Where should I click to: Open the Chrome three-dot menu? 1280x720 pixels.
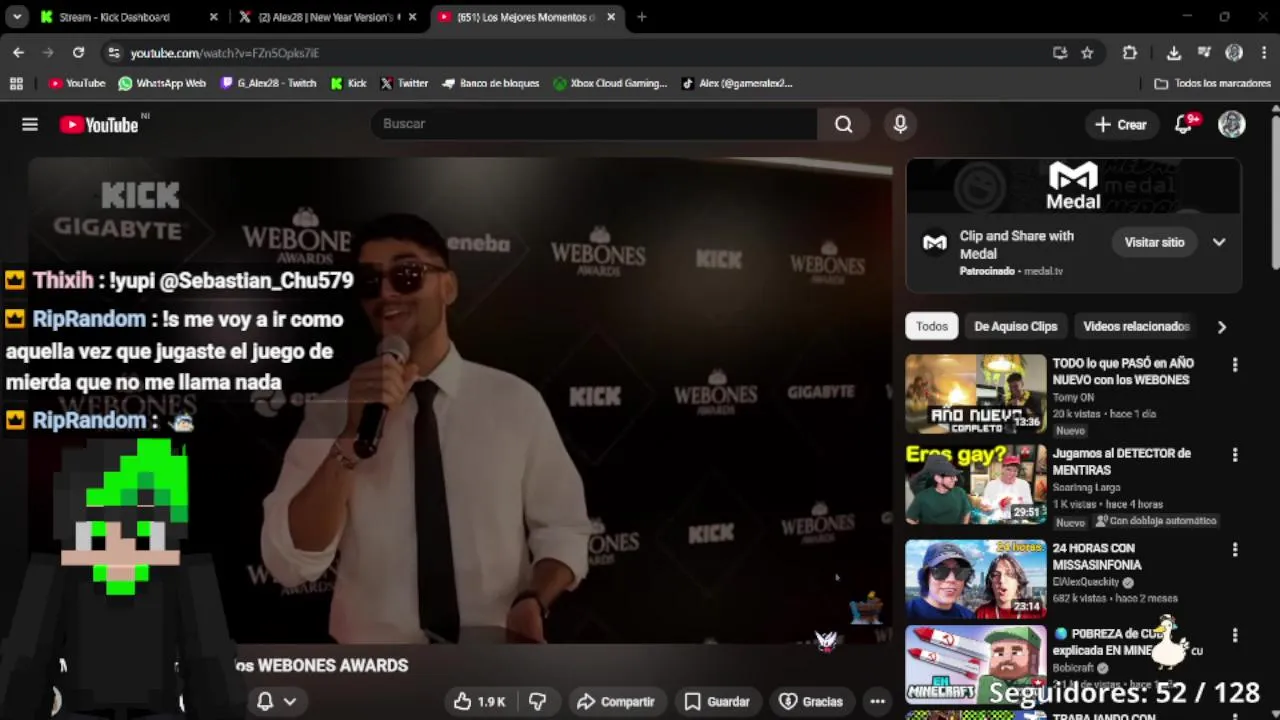tap(1264, 53)
